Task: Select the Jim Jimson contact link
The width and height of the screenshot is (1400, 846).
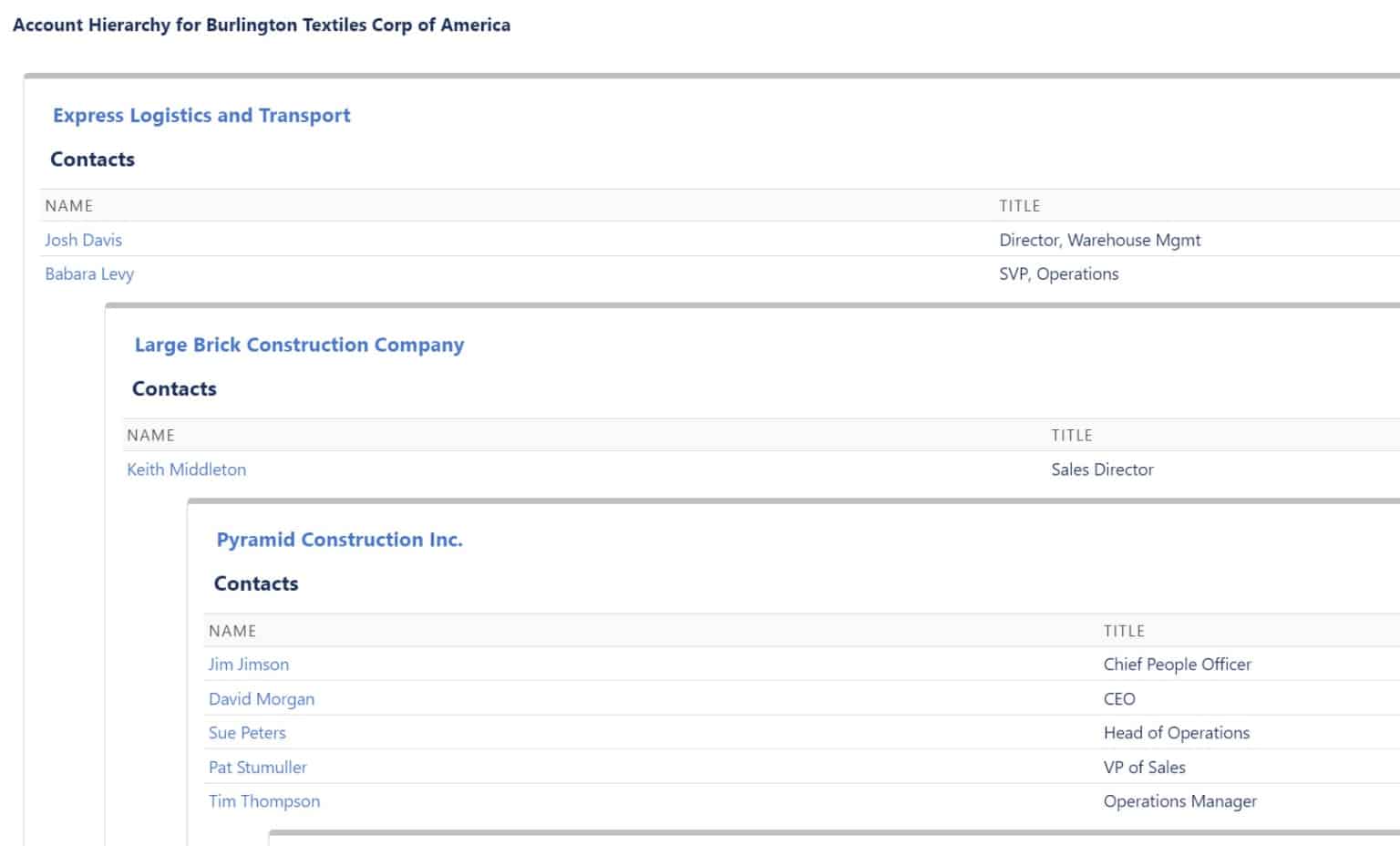Action: (x=248, y=665)
